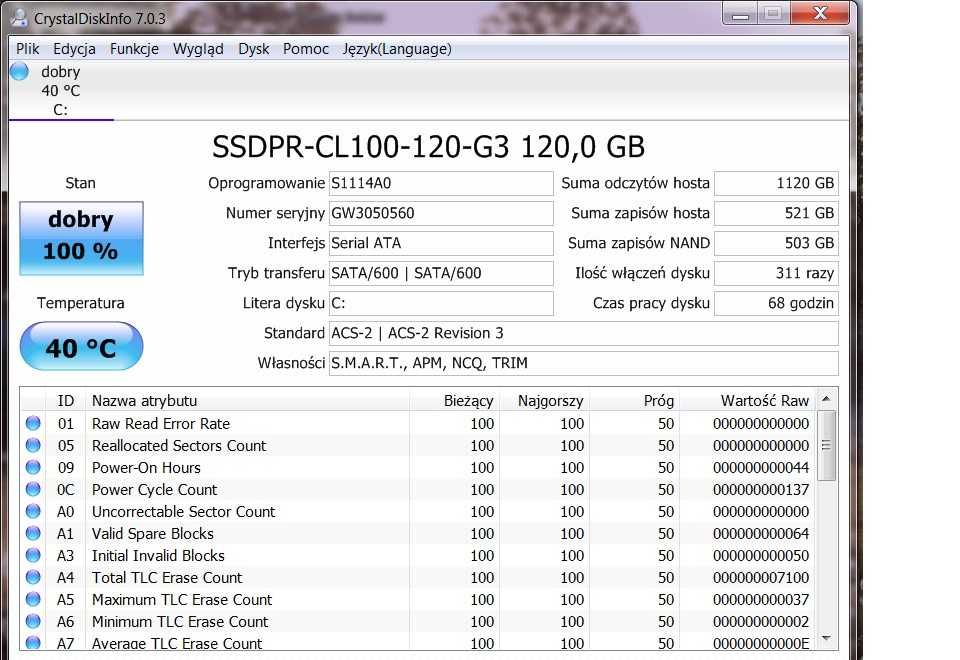Click status orb for Uncorrectable Sector Count
This screenshot has height=660, width=960.
pyautogui.click(x=33, y=511)
